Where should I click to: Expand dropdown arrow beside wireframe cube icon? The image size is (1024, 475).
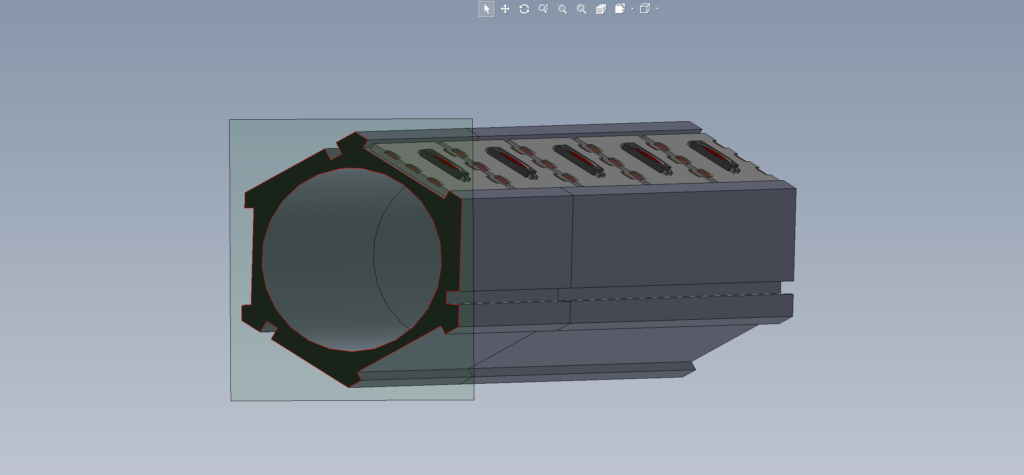coord(656,9)
